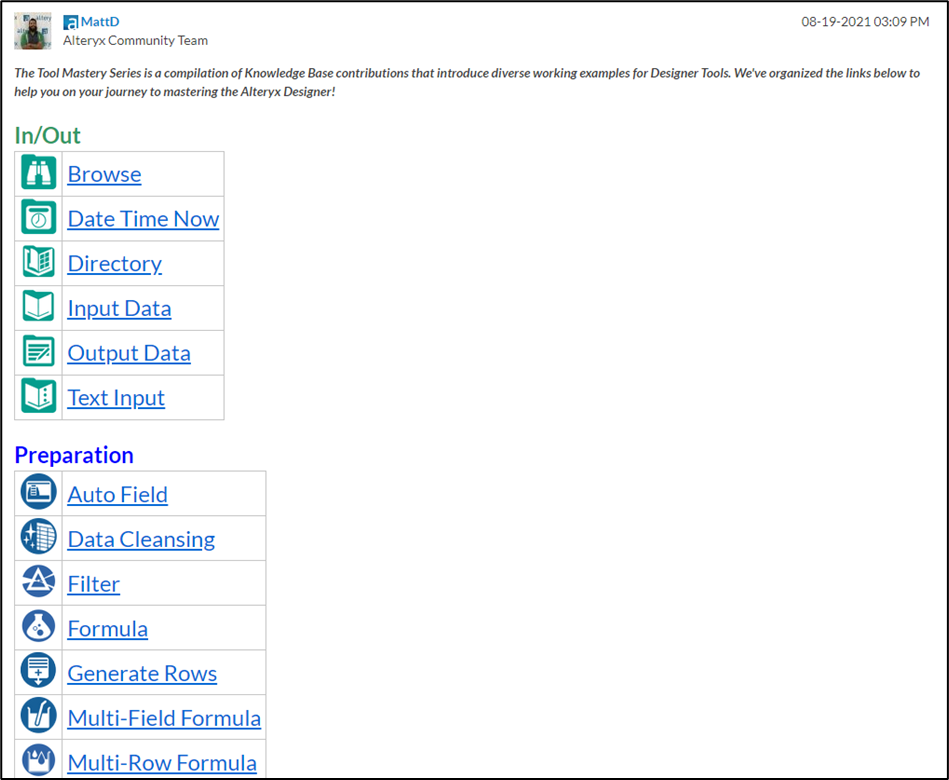The height and width of the screenshot is (780, 949).
Task: Open the Multi-Field Formula link
Action: click(164, 719)
